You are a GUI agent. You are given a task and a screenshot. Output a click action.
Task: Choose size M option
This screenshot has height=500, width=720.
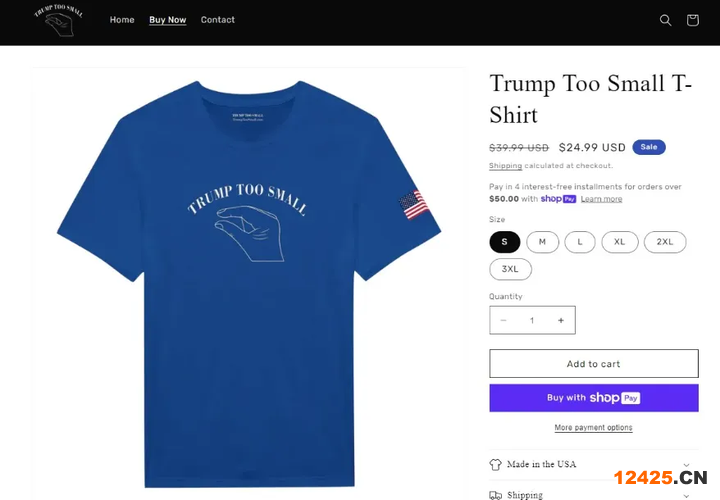[x=542, y=242]
